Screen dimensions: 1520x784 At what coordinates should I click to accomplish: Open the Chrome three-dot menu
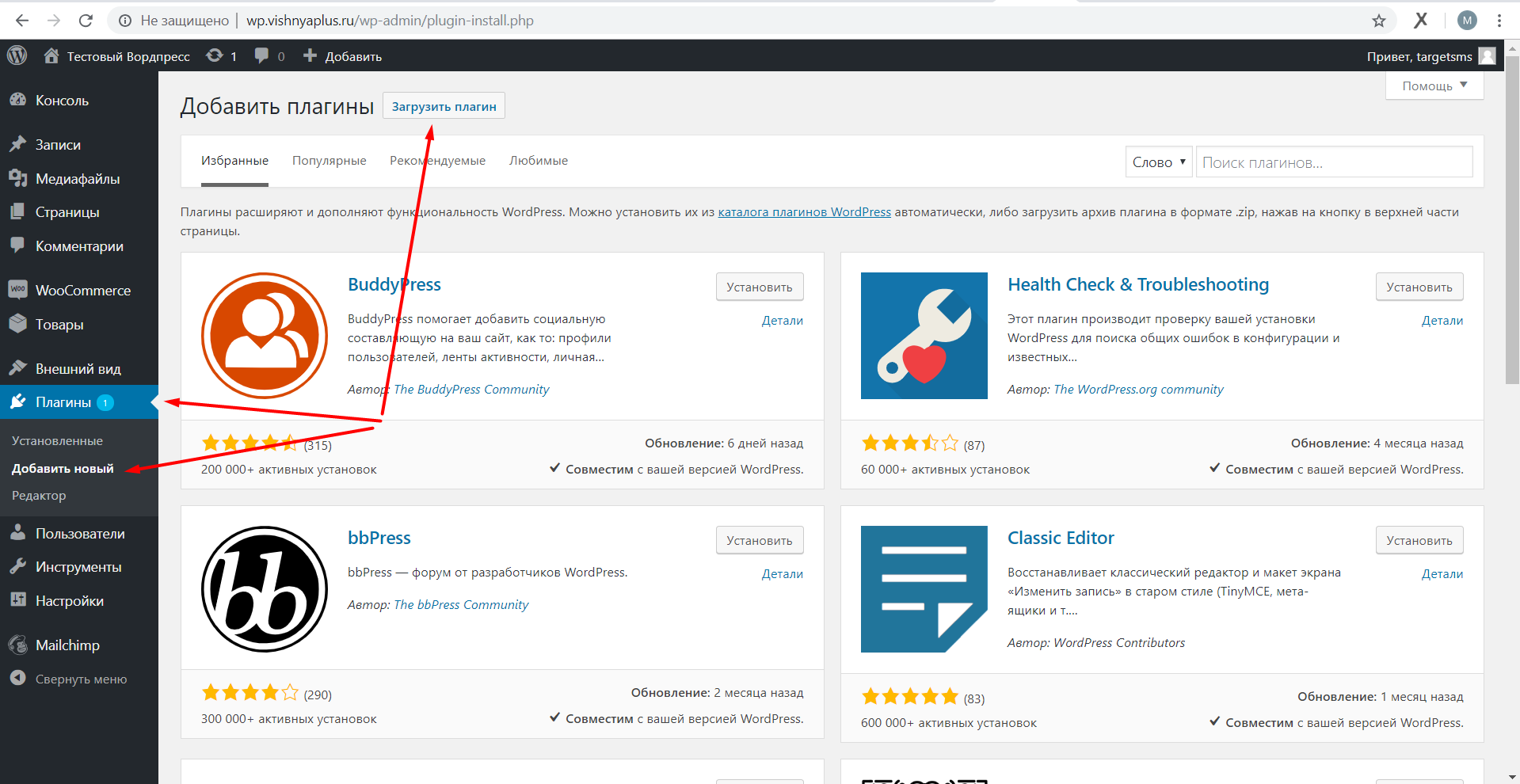click(x=1499, y=21)
